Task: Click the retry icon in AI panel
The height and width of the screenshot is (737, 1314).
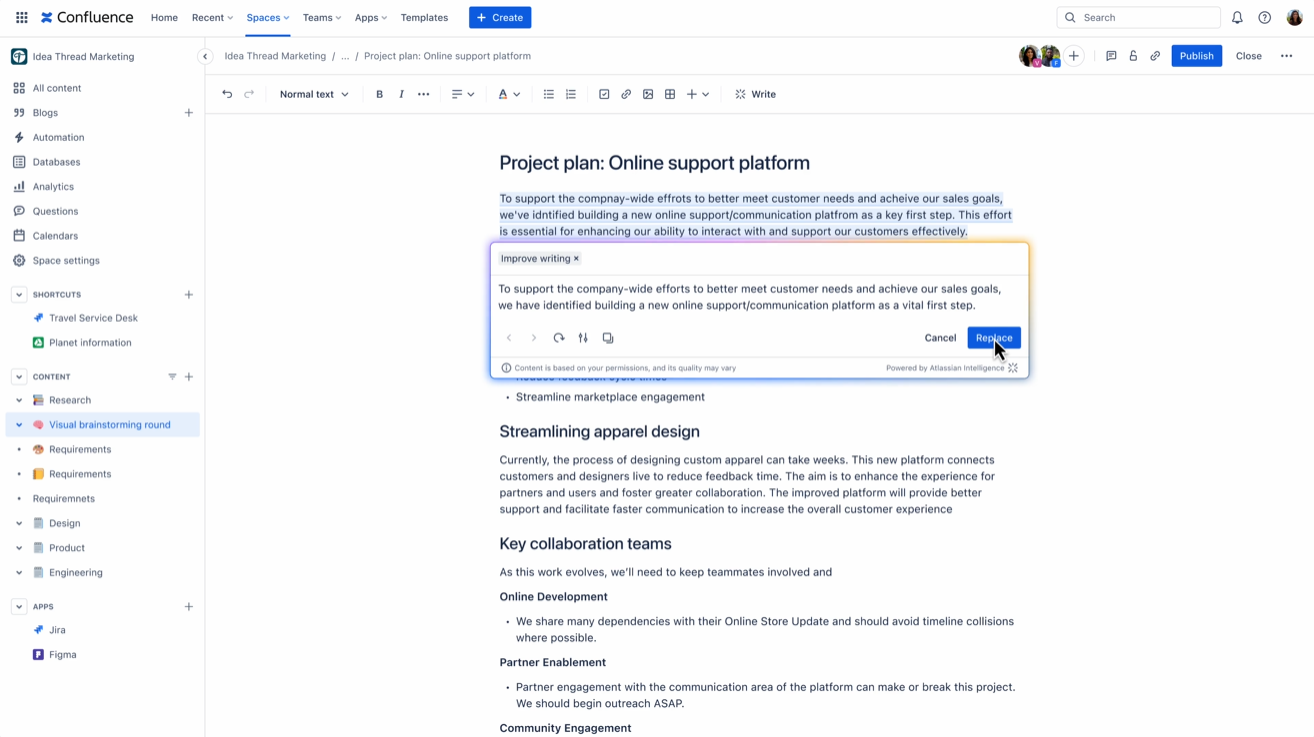Action: coord(559,338)
